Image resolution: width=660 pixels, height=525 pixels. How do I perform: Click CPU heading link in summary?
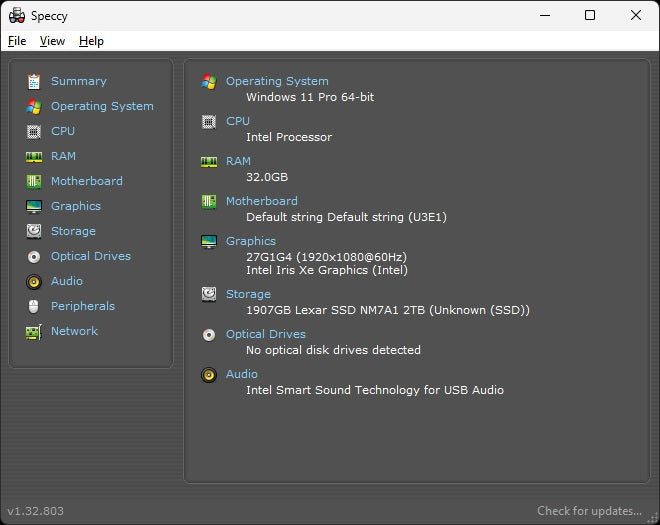pyautogui.click(x=238, y=121)
